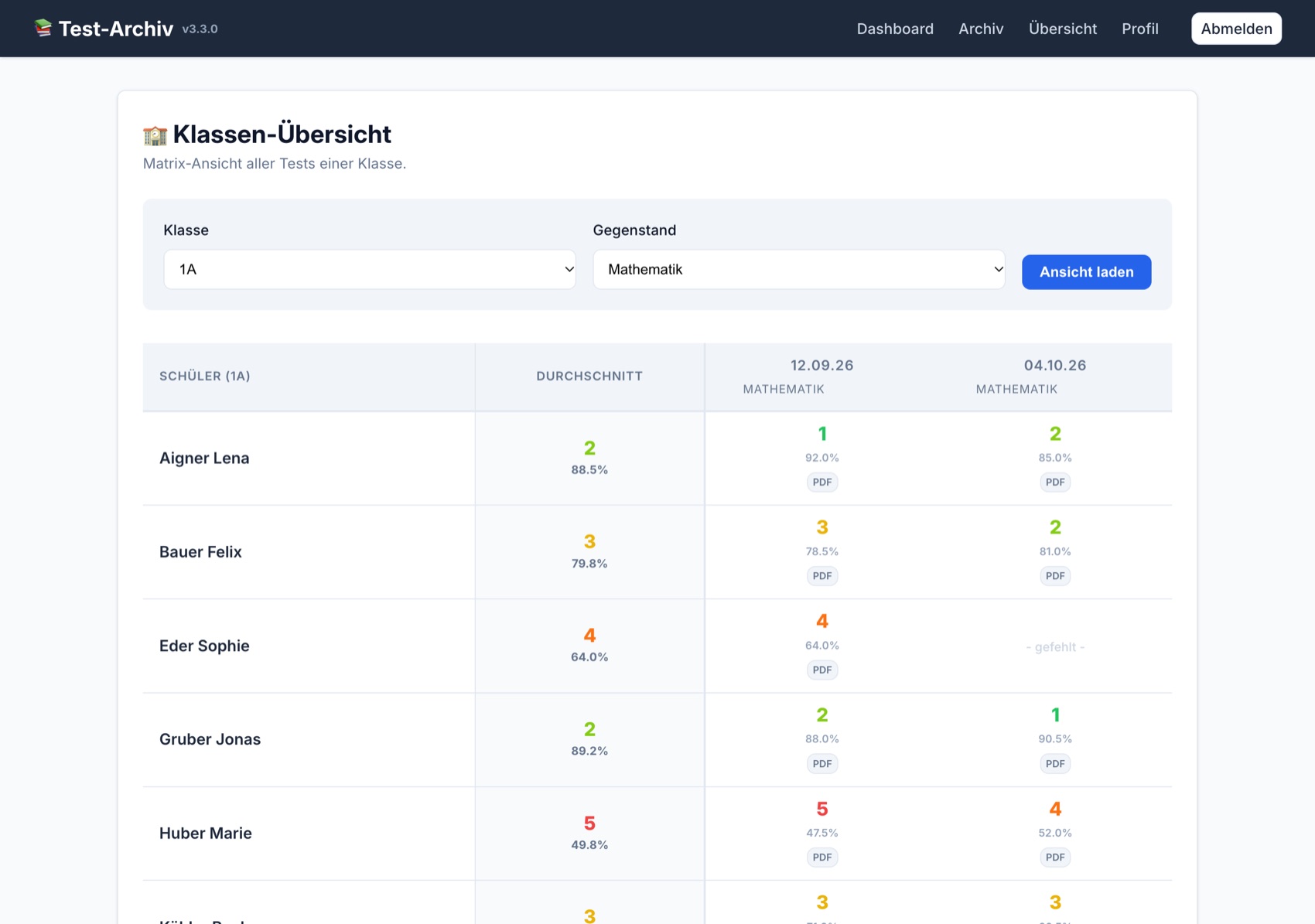
Task: Select the student name Eder Sophie
Action: (x=204, y=646)
